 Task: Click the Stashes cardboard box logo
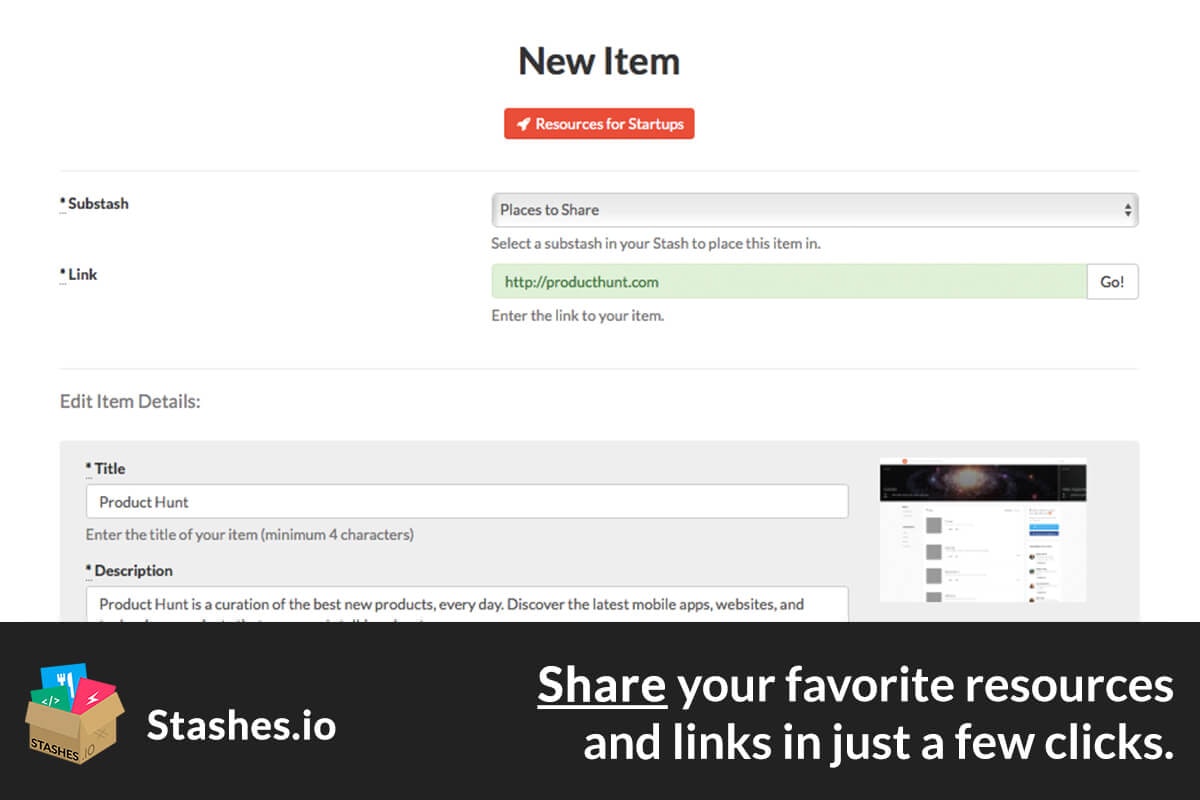click(x=75, y=715)
